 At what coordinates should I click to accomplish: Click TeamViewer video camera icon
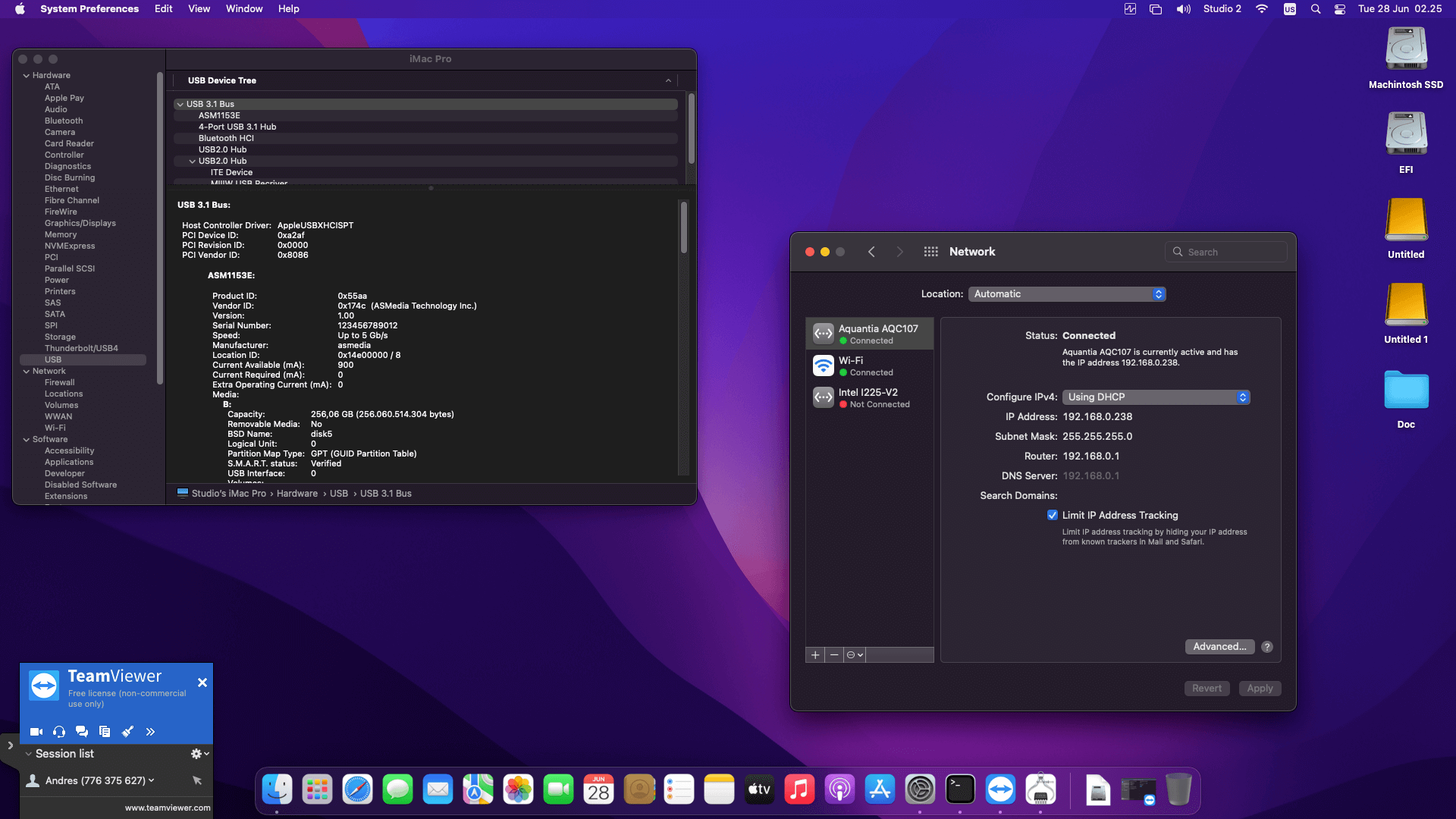point(36,732)
